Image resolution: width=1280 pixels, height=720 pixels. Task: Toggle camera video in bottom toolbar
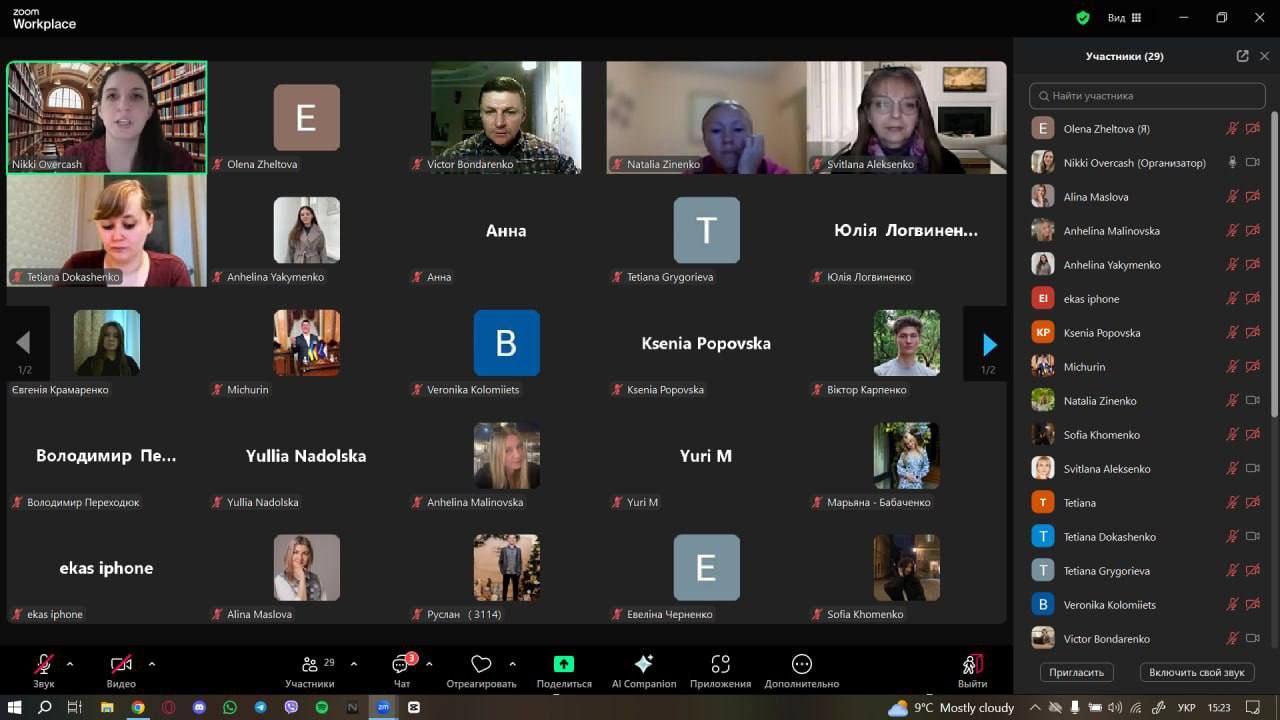[x=121, y=665]
